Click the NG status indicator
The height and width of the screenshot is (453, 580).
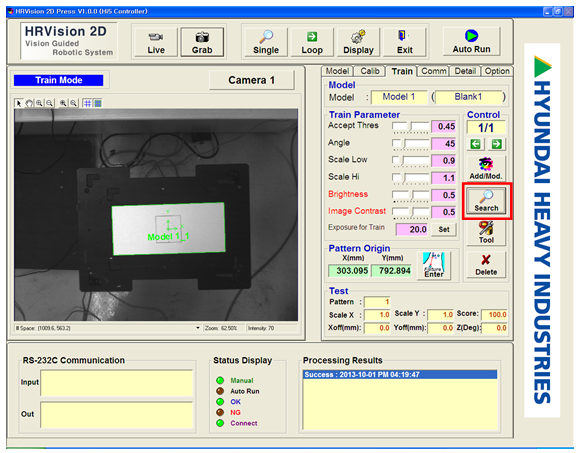pos(220,412)
